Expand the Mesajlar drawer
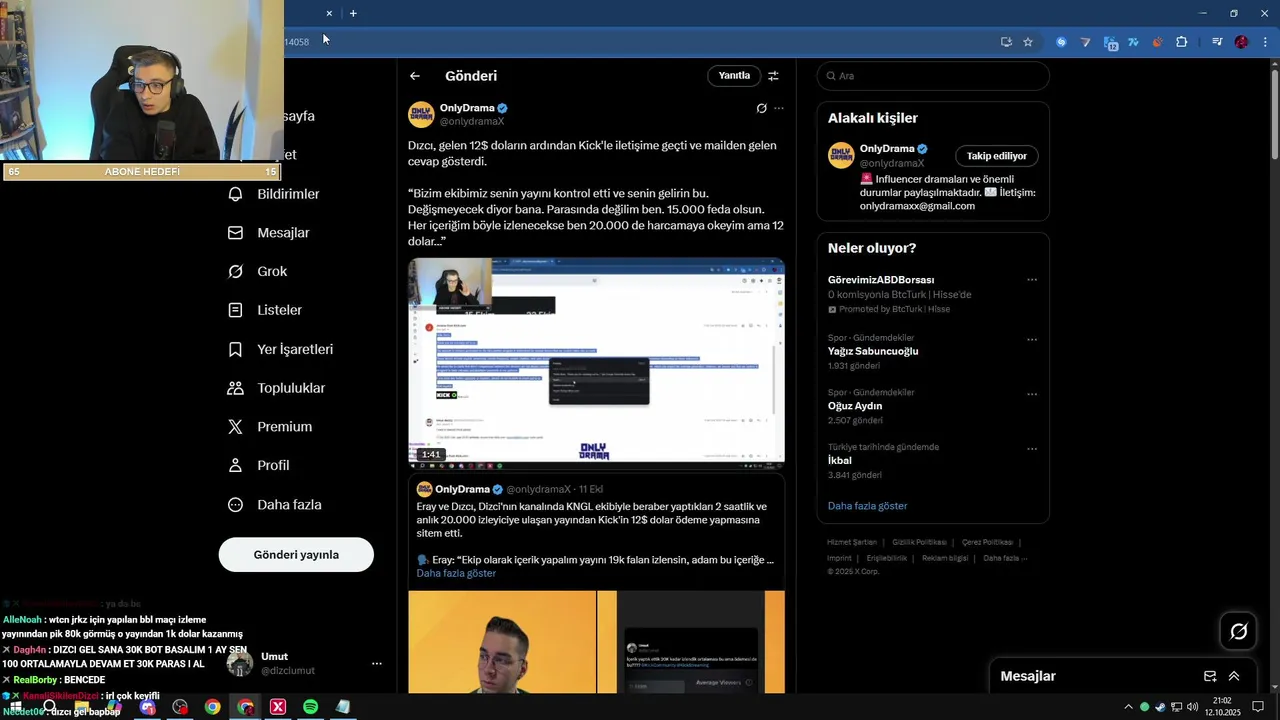This screenshot has width=1280, height=720. pyautogui.click(x=1234, y=677)
